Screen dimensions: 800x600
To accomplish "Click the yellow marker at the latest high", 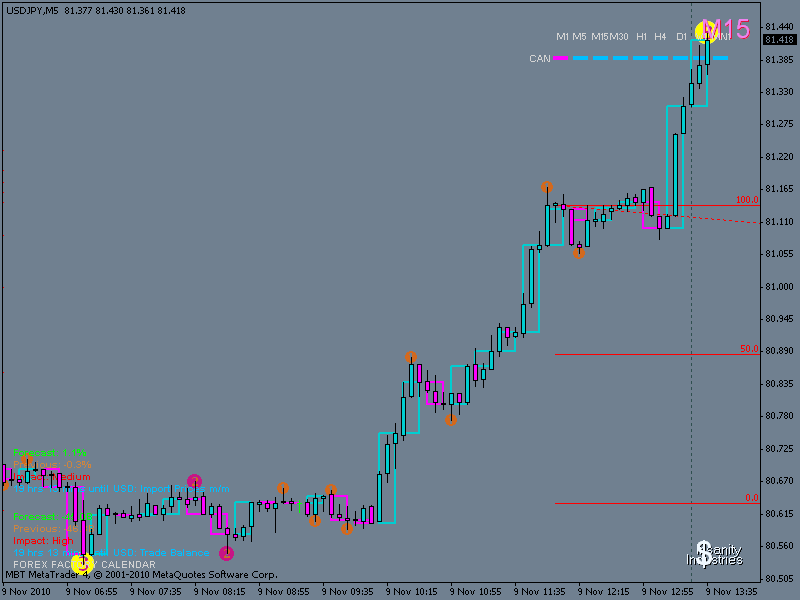I will point(706,31).
